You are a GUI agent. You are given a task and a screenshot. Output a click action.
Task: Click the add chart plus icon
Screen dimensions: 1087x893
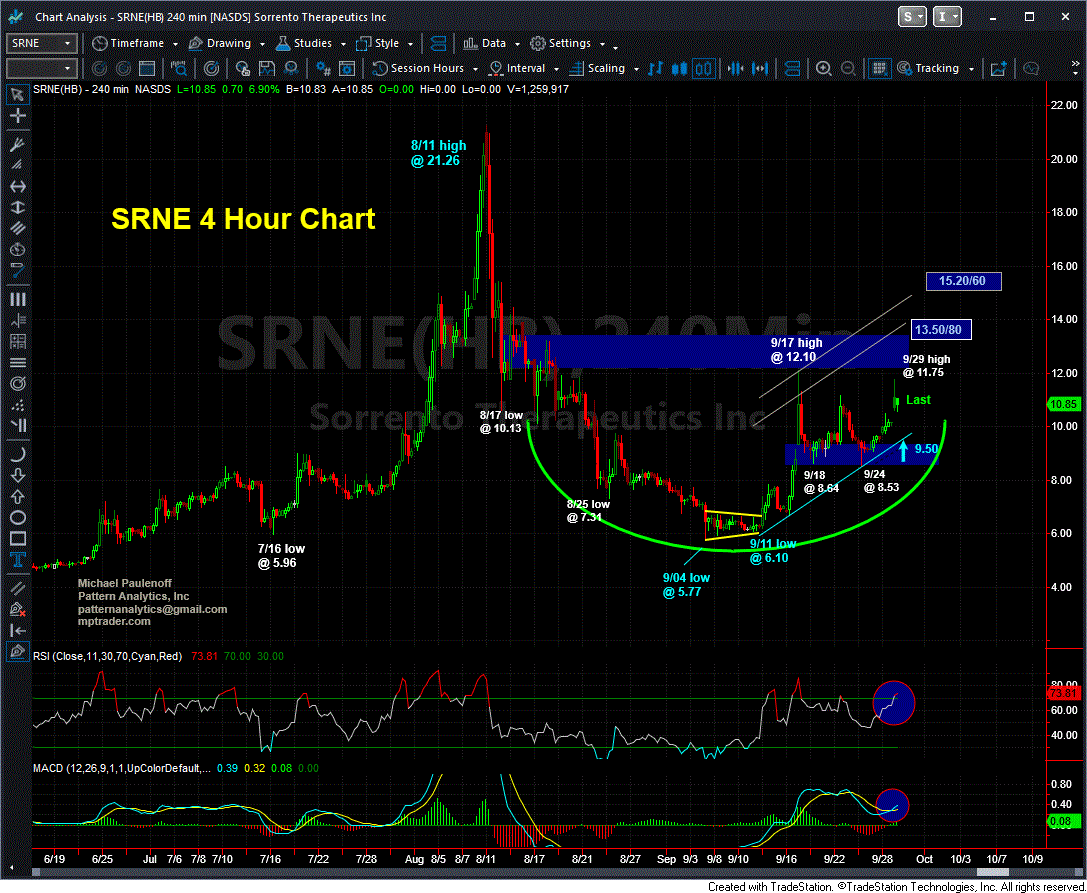coord(999,69)
